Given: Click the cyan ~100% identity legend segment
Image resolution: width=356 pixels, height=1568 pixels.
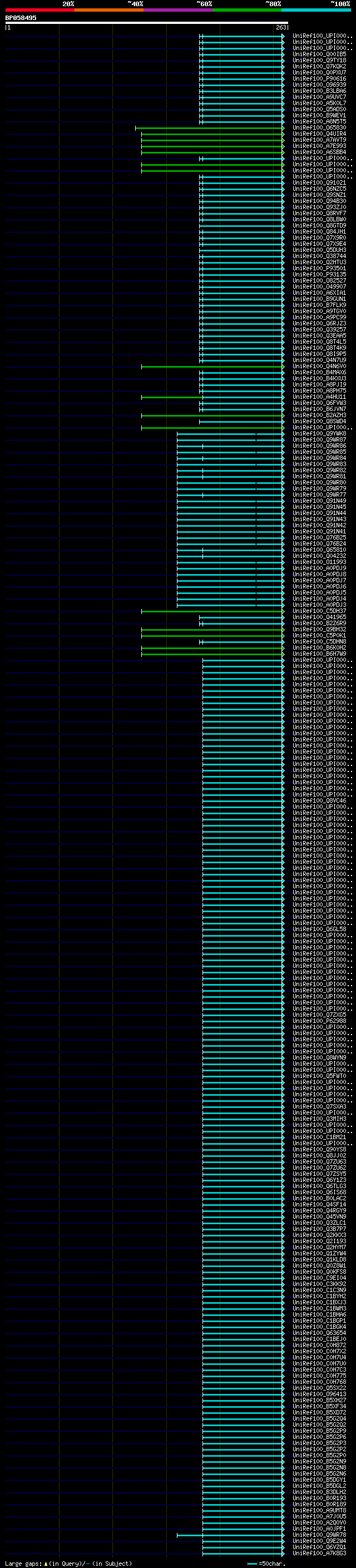Looking at the screenshot, I should point(315,10).
